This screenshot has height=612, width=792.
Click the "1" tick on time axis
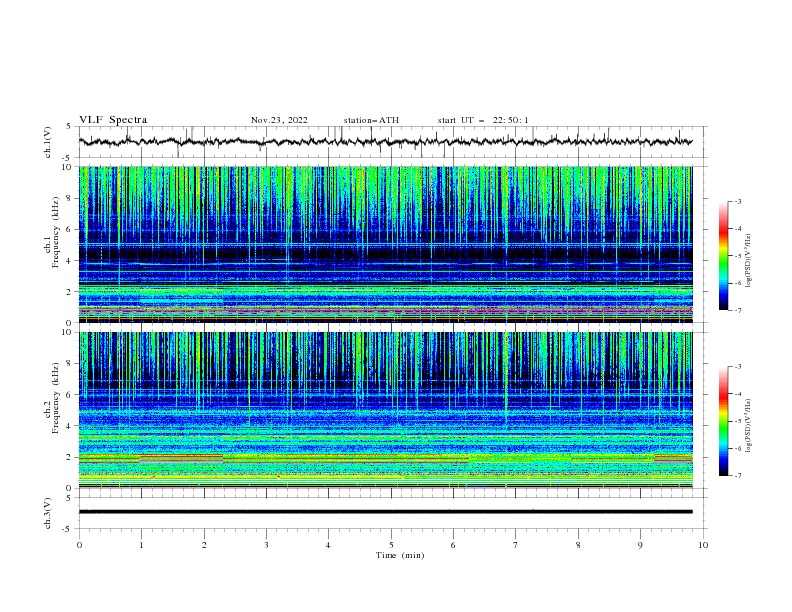(141, 545)
